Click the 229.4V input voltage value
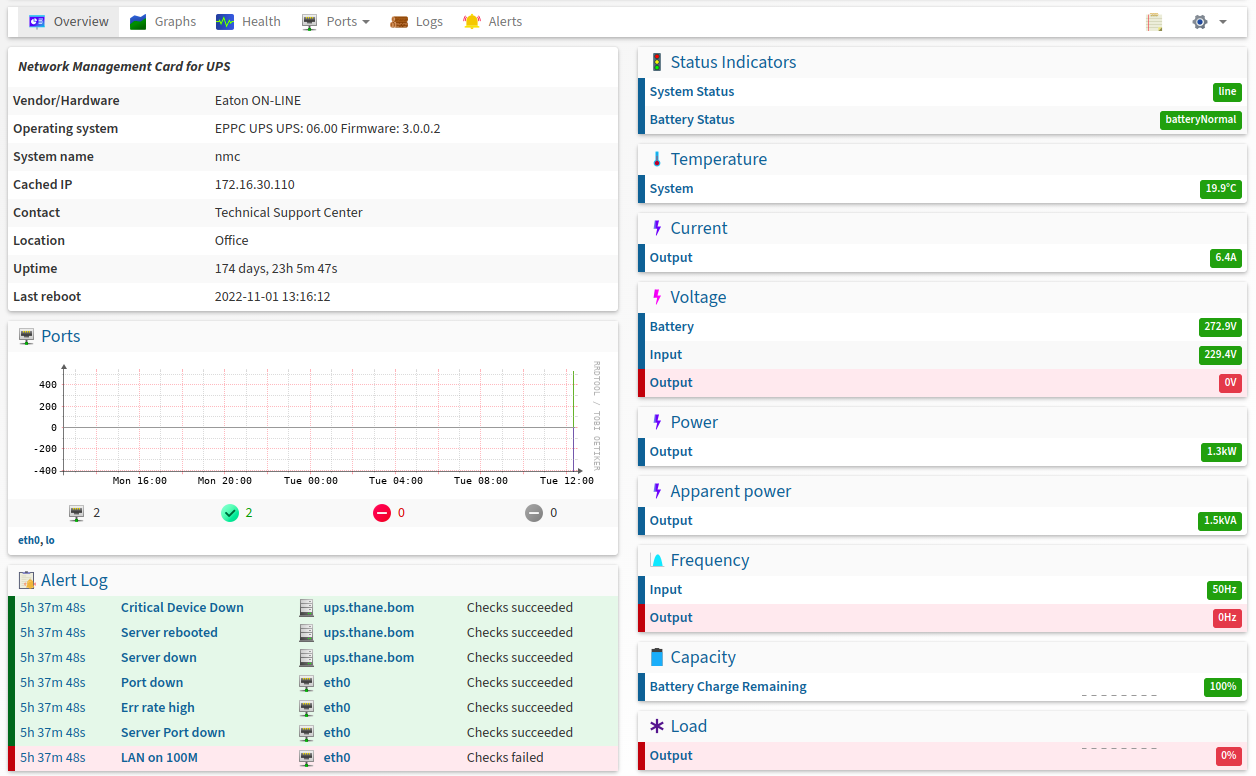The height and width of the screenshot is (776, 1256). [1220, 355]
